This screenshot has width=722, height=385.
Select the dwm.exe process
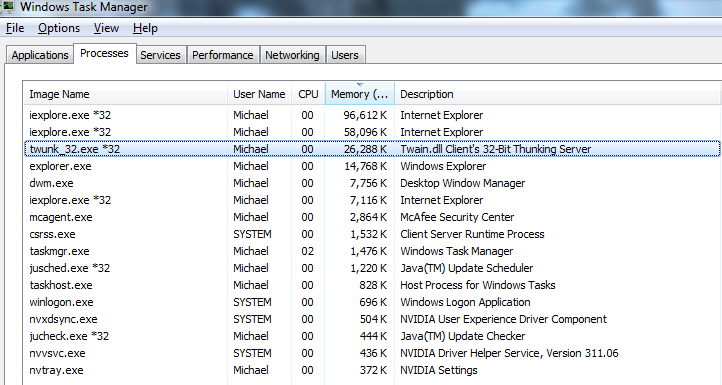[372, 183]
